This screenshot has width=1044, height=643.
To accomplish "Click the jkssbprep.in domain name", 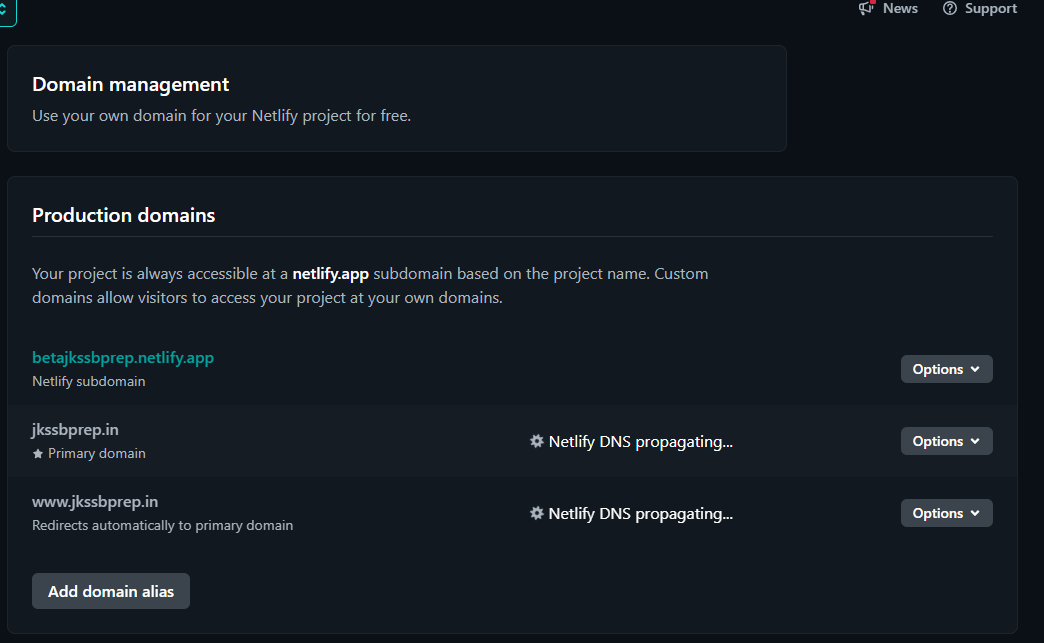I will click(x=75, y=430).
